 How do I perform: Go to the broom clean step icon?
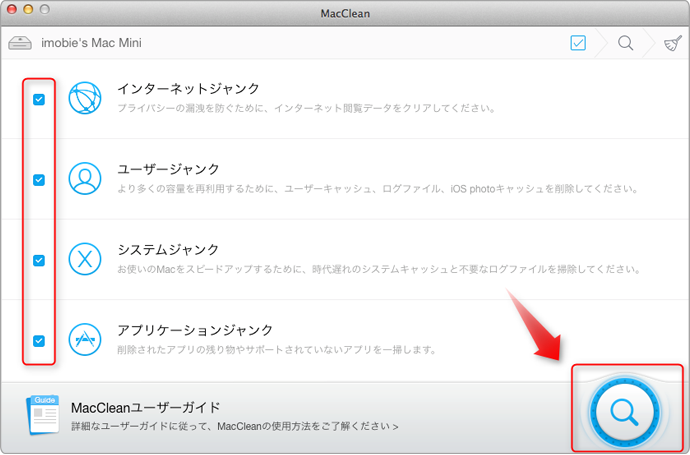point(672,43)
